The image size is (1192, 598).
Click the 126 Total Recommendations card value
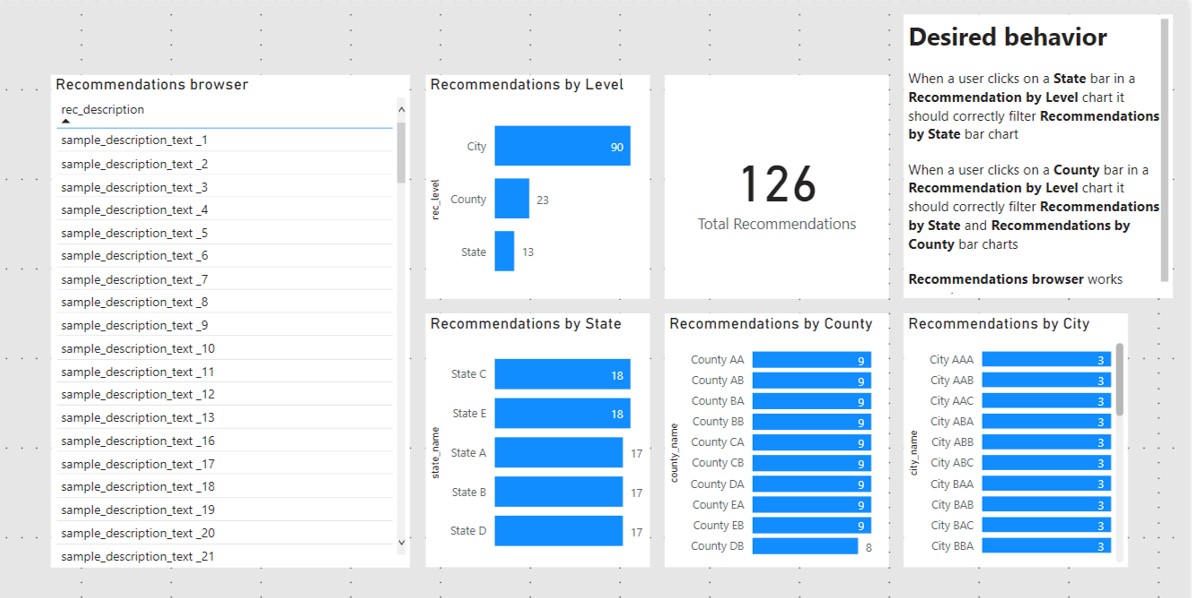tap(778, 184)
